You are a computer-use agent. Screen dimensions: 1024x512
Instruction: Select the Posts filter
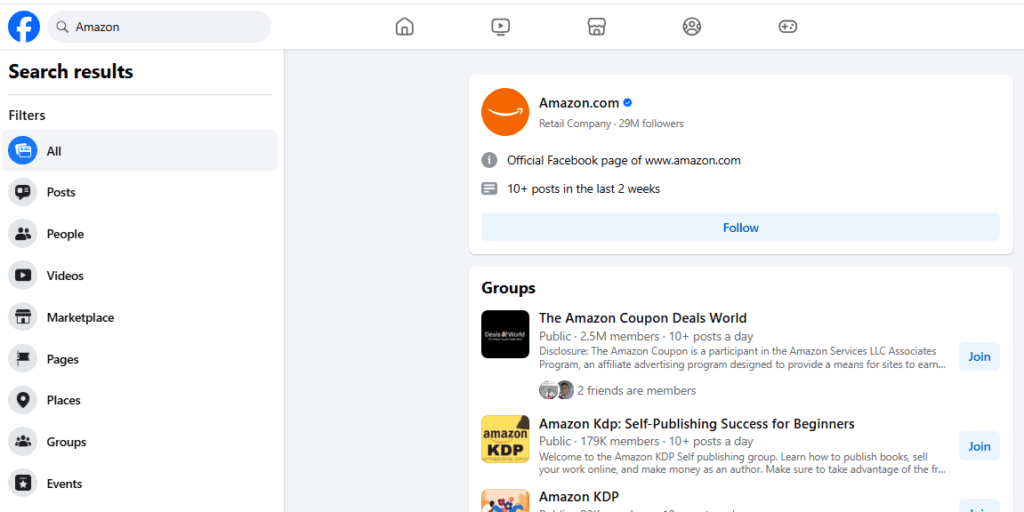pyautogui.click(x=140, y=193)
